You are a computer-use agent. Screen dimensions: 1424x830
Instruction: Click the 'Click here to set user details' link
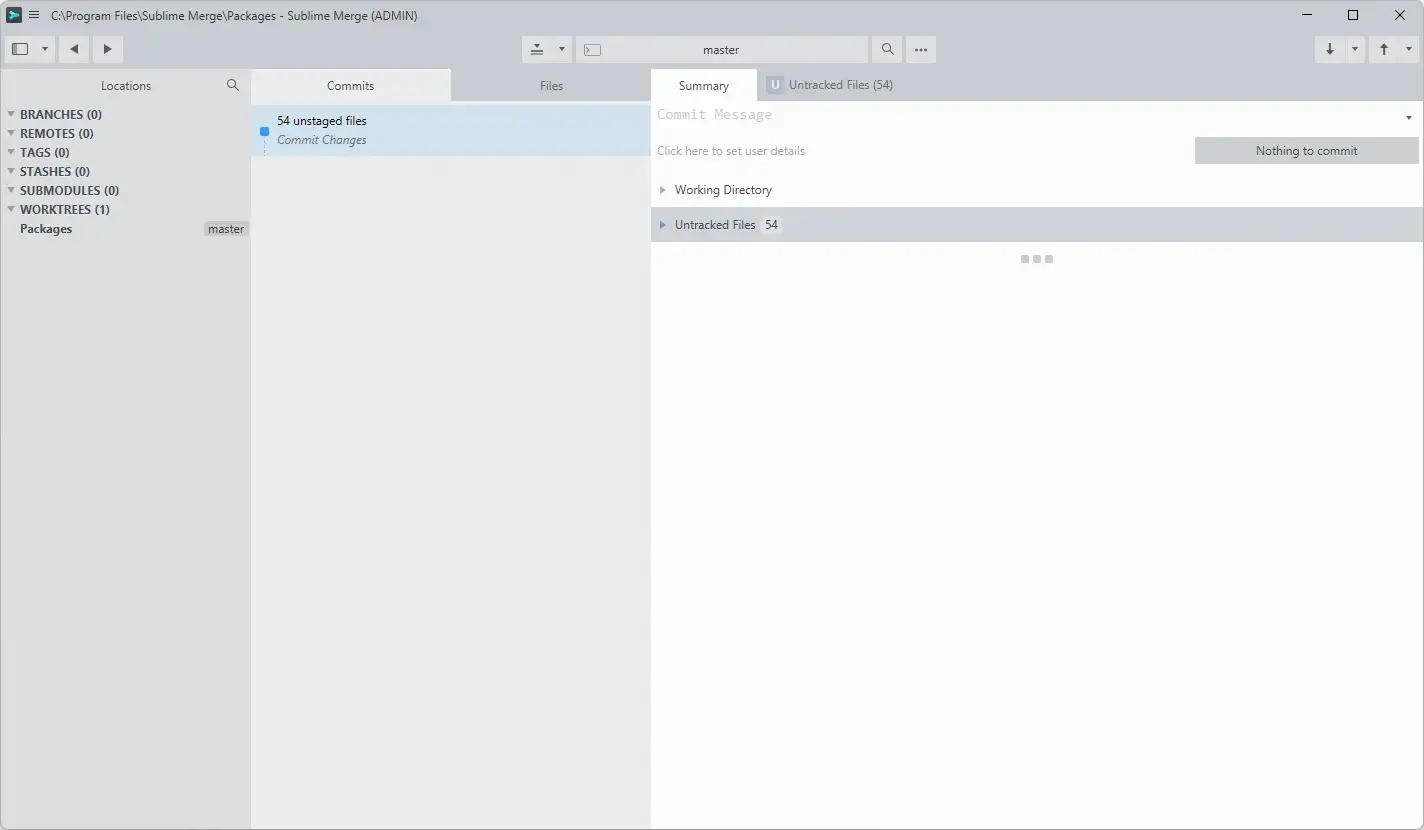pos(731,151)
